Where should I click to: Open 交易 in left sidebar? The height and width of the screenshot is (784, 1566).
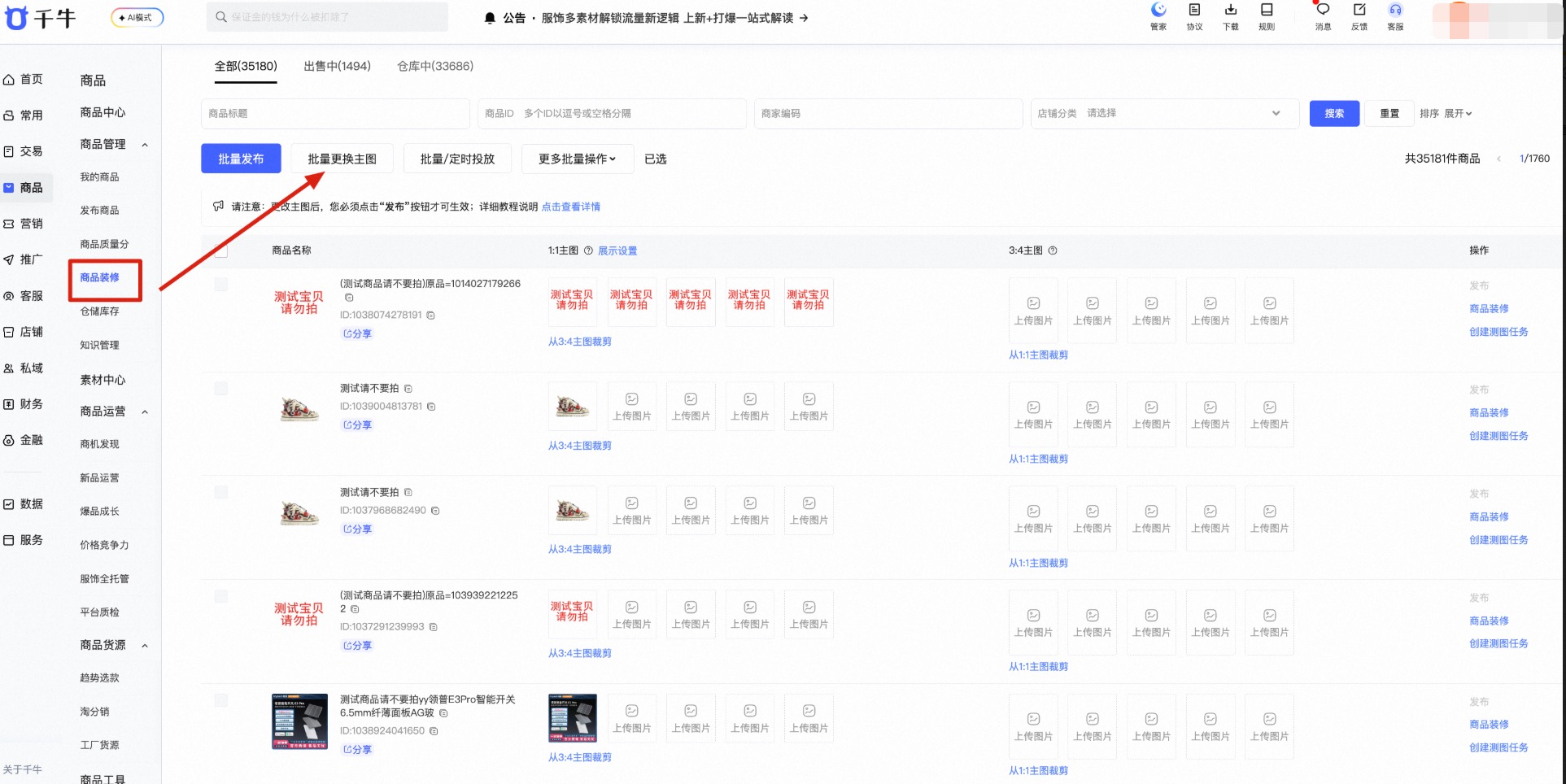tap(24, 151)
